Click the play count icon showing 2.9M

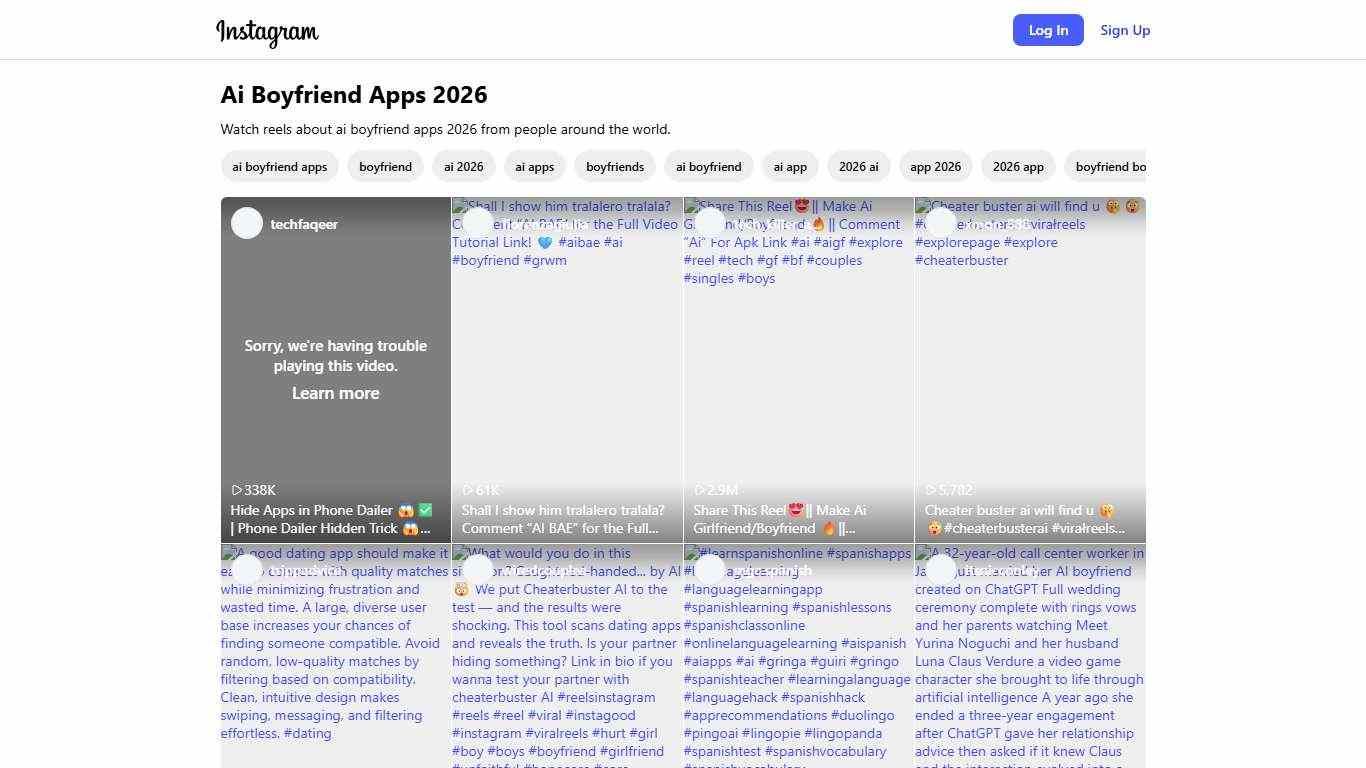pyautogui.click(x=700, y=490)
